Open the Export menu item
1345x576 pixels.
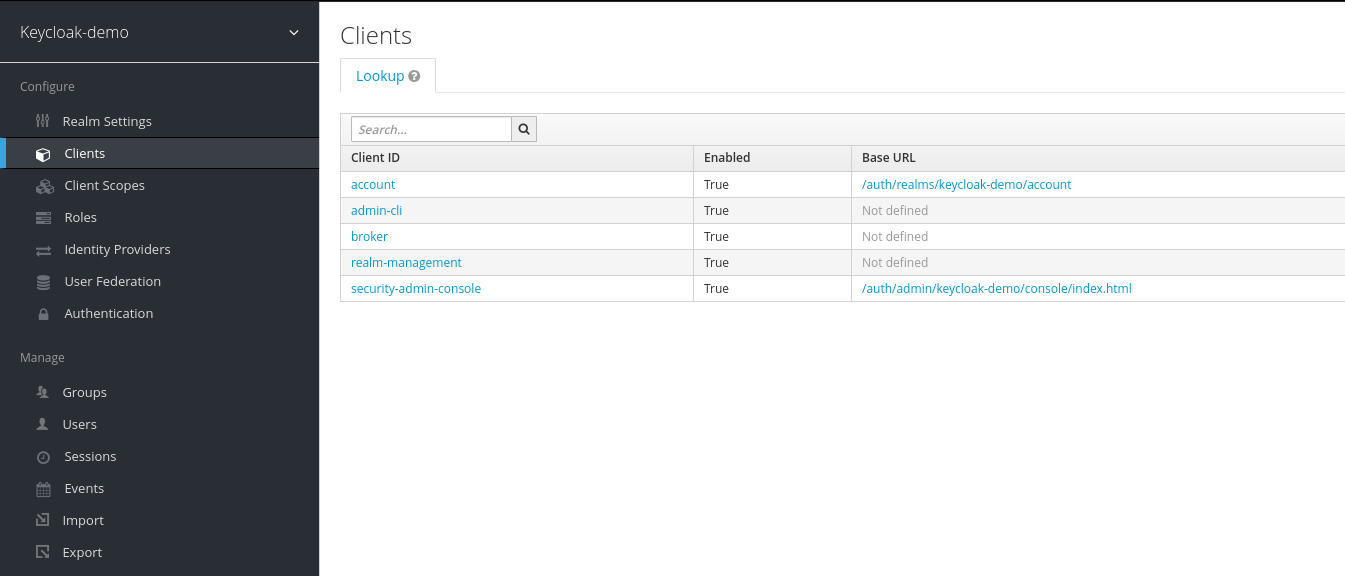(82, 552)
